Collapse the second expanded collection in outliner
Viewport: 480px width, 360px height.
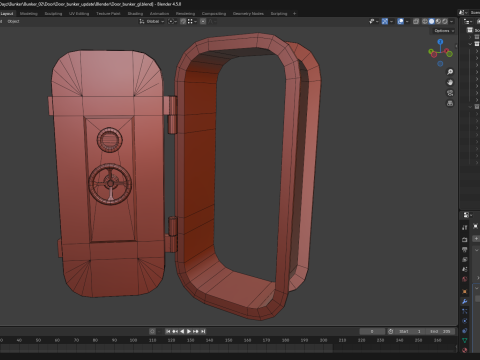470,107
